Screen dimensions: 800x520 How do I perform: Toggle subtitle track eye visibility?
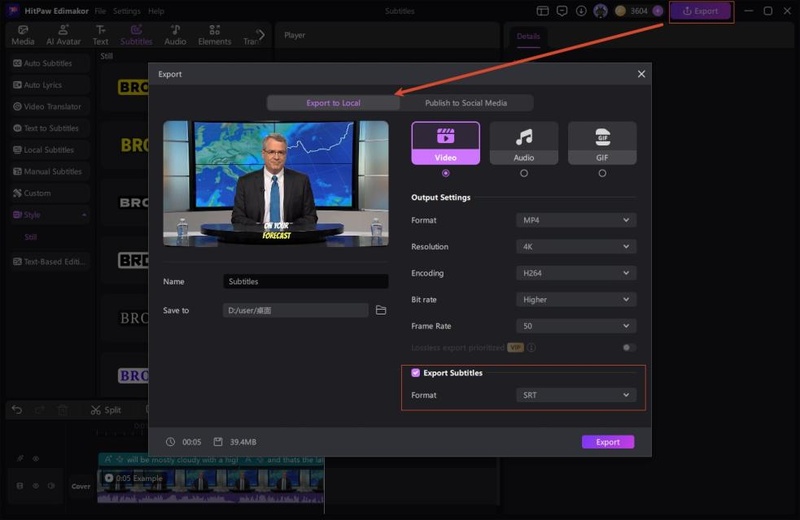click(x=36, y=459)
